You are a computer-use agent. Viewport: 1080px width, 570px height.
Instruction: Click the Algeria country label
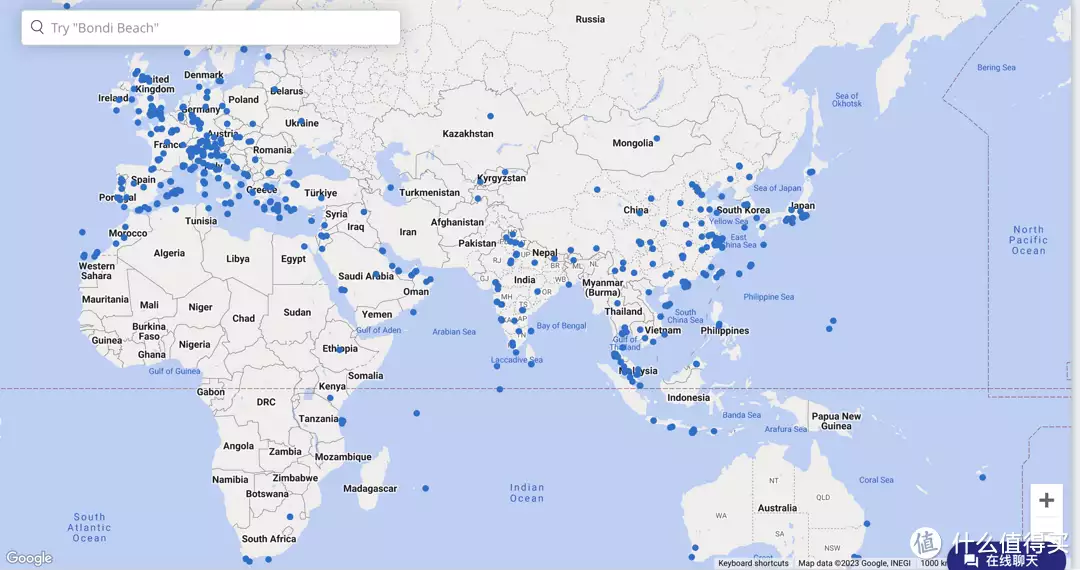tap(169, 253)
